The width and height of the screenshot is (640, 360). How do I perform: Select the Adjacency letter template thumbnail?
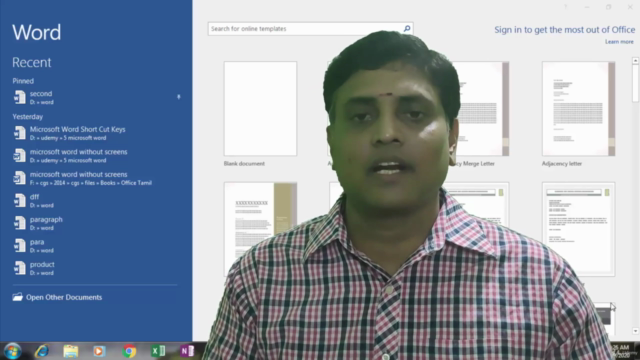[x=578, y=109]
